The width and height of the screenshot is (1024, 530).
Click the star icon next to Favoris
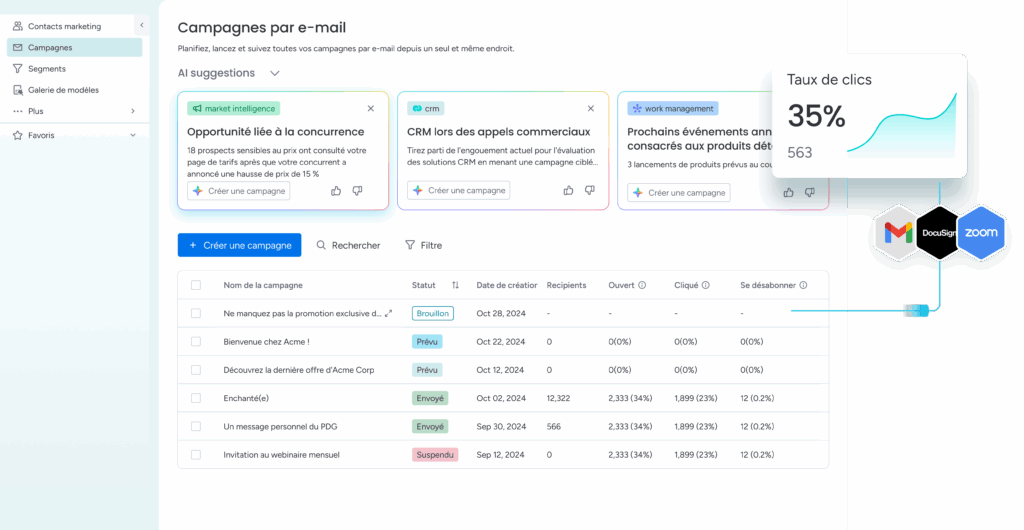pos(18,135)
